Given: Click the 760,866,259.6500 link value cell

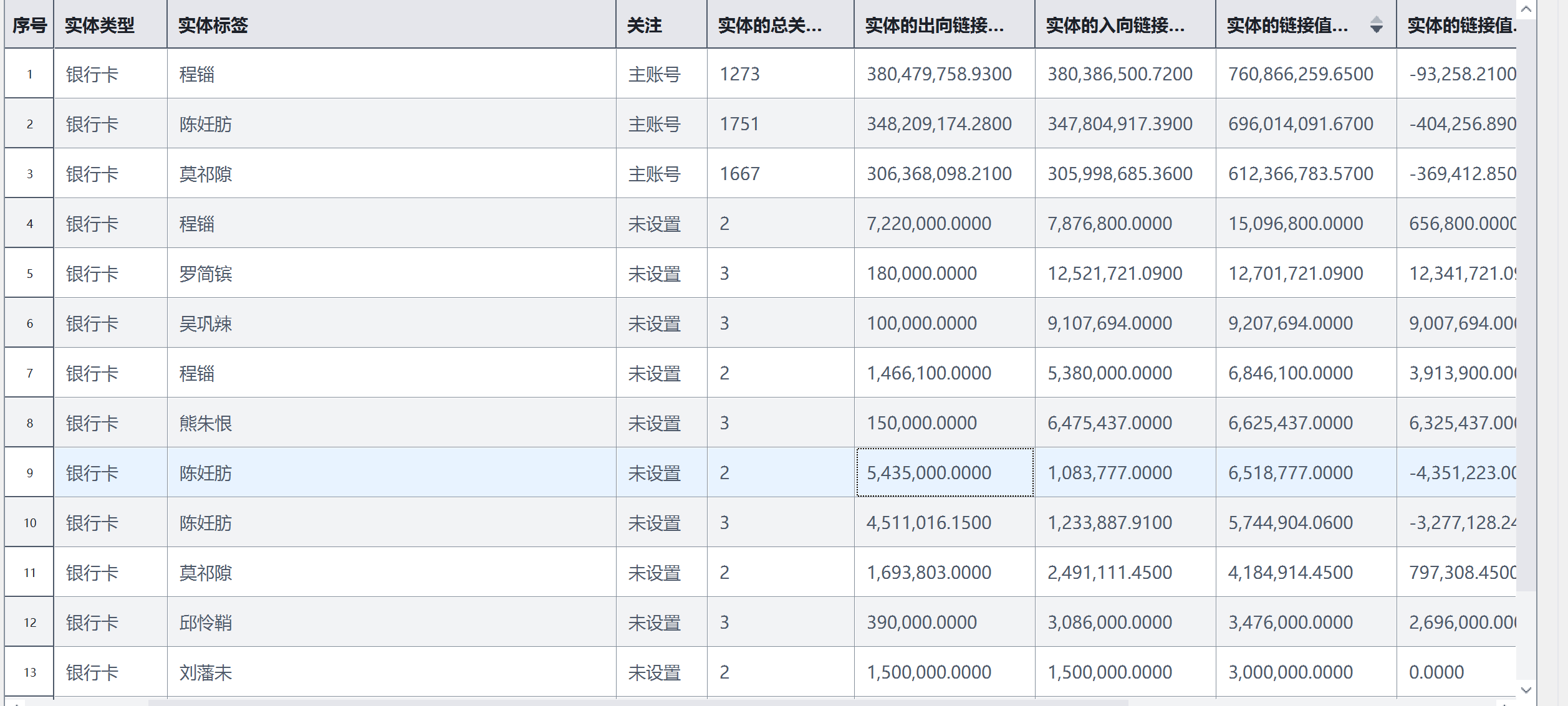Looking at the screenshot, I should click(1306, 74).
